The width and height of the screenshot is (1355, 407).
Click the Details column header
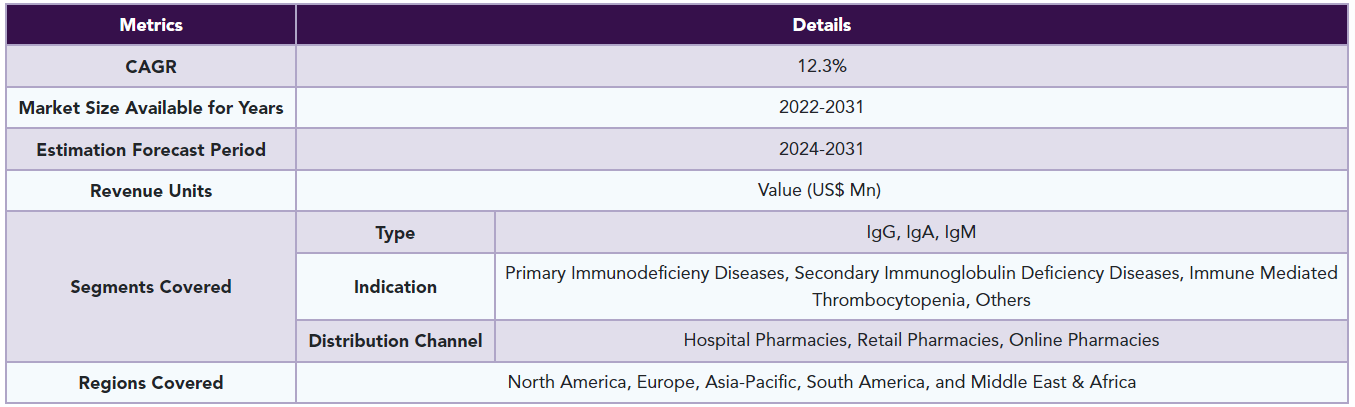821,25
